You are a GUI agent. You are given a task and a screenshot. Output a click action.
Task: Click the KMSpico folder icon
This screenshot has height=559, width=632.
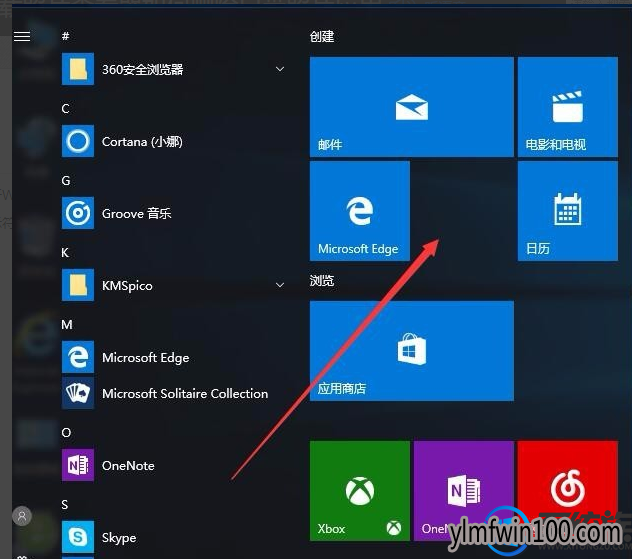click(78, 285)
